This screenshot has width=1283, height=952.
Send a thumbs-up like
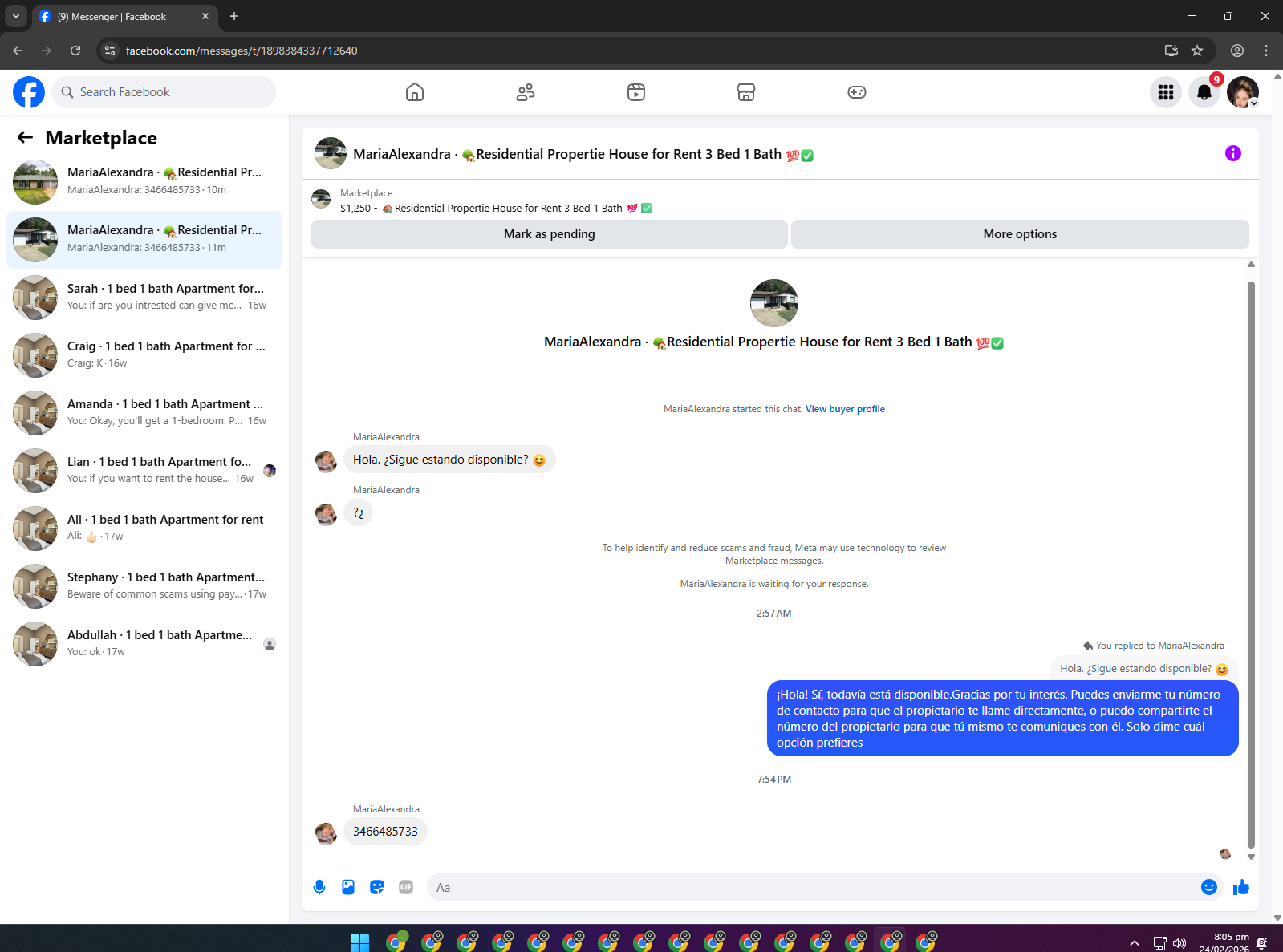point(1241,887)
